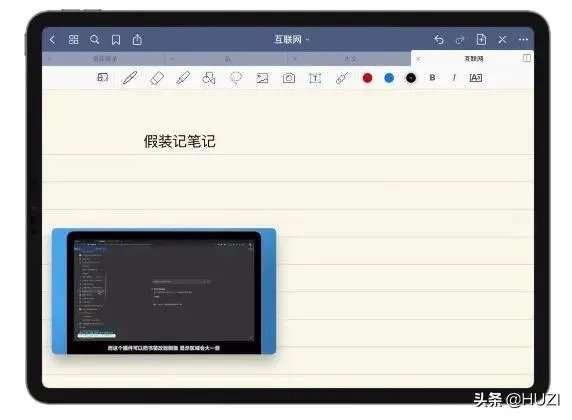Click the 假装记笔记 text on the page
This screenshot has height=420, width=572.
tap(179, 141)
